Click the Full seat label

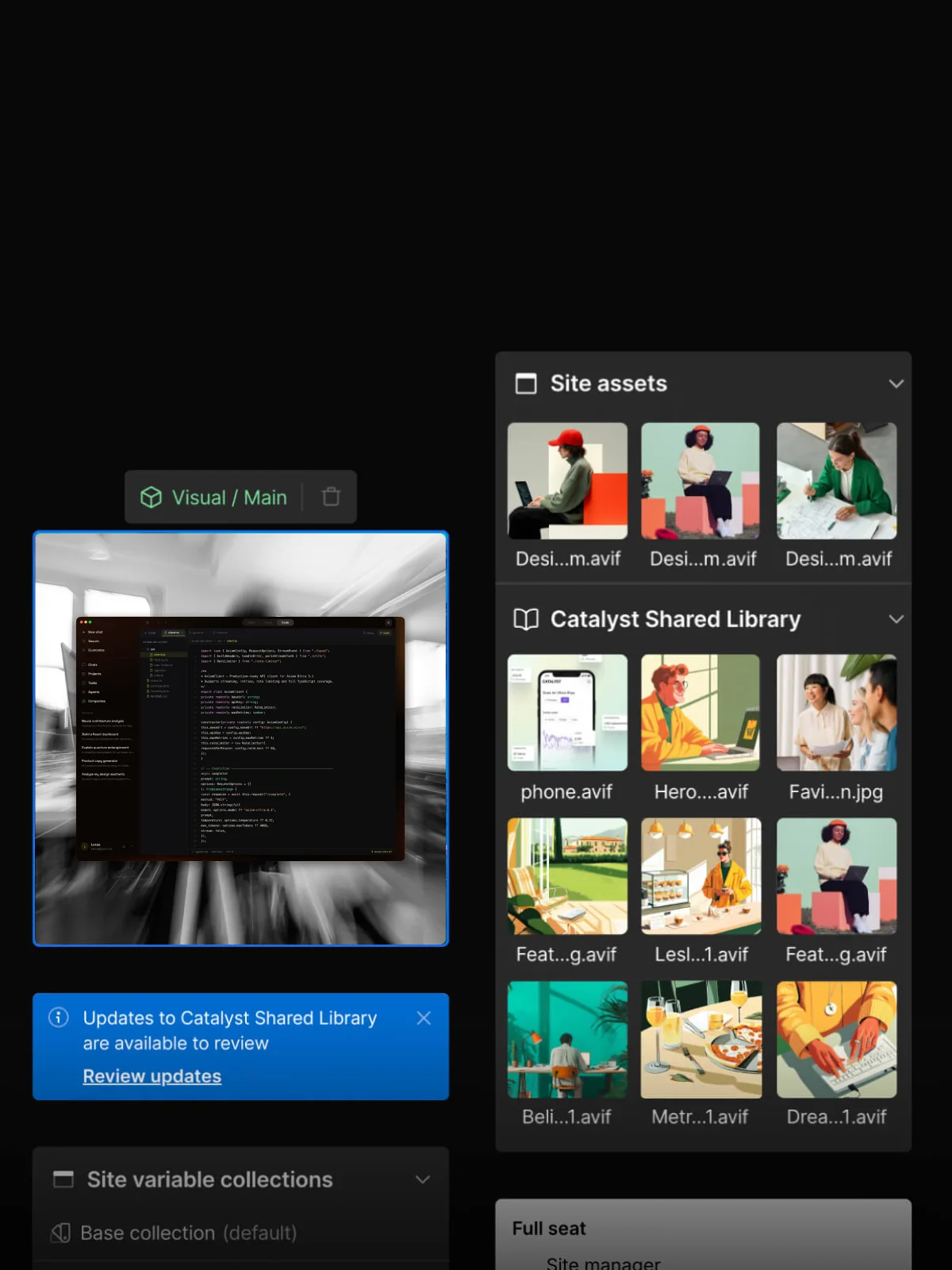(549, 1229)
